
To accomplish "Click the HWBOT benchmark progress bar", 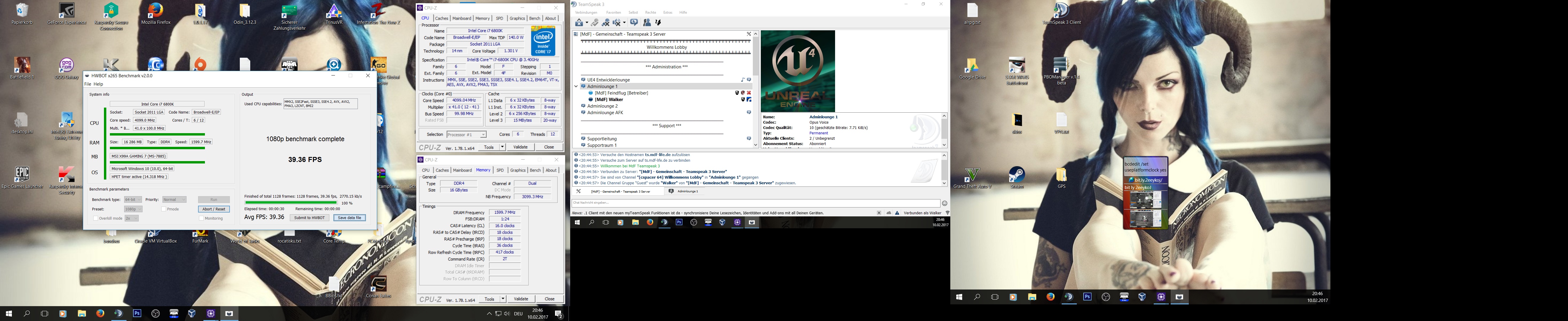I will pyautogui.click(x=290, y=202).
